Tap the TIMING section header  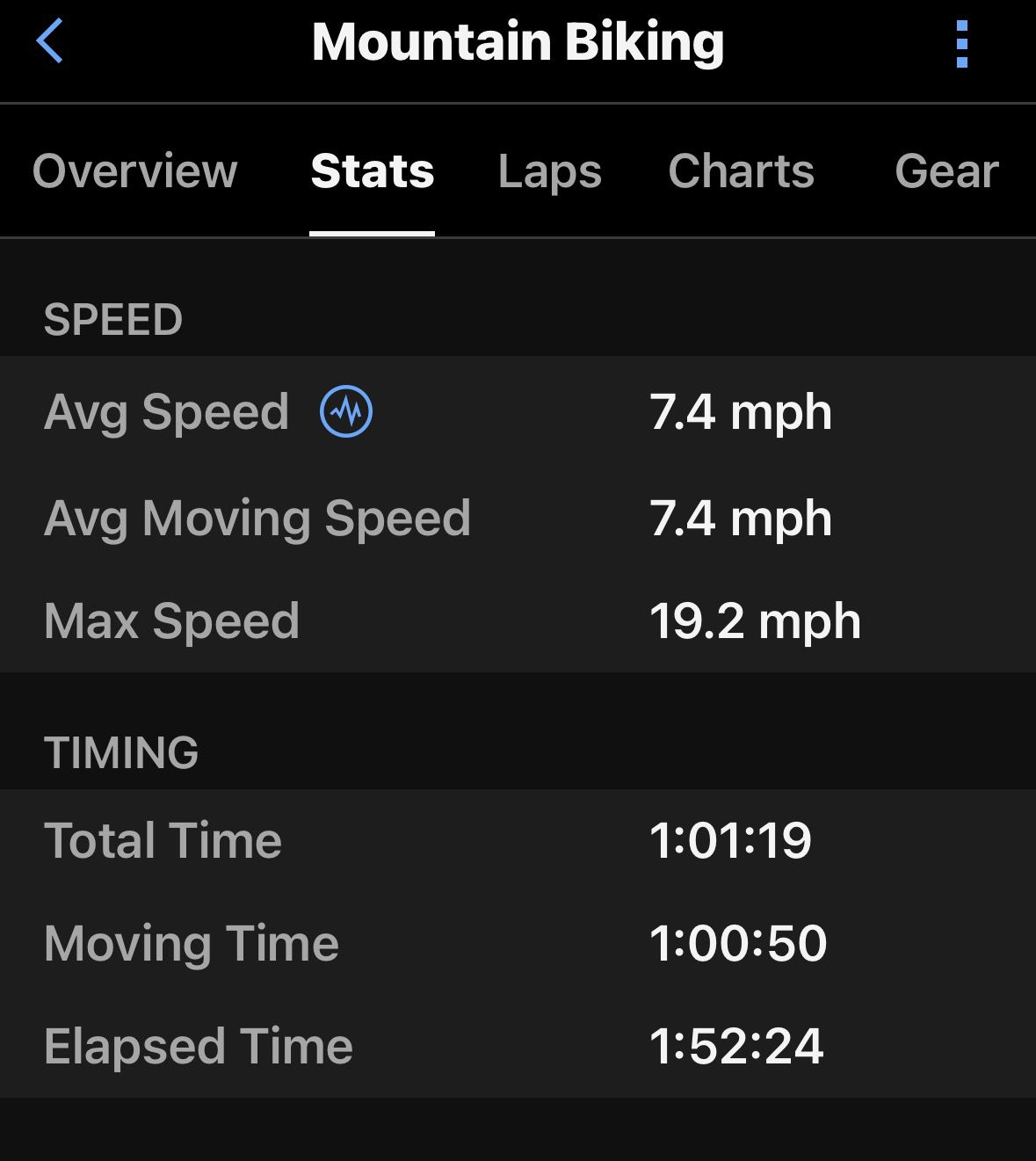[x=121, y=752]
